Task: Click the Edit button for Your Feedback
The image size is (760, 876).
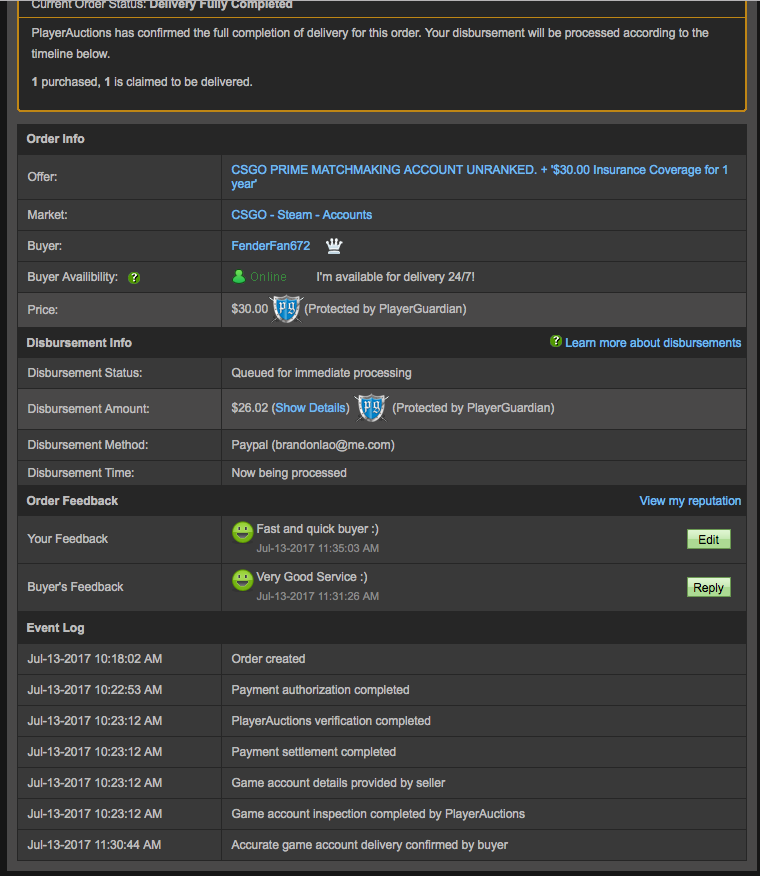Action: 709,539
